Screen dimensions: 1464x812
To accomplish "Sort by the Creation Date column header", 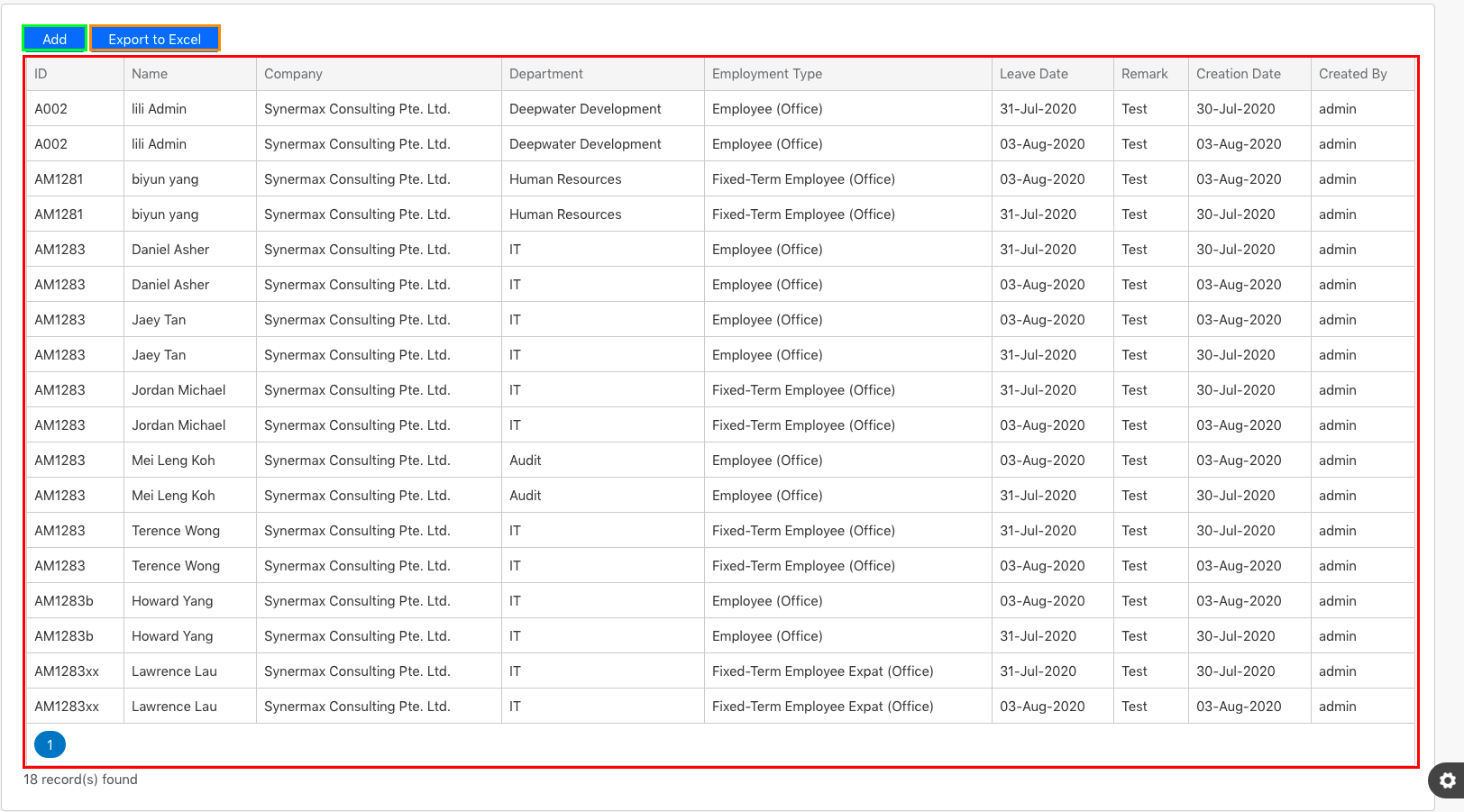I will 1249,74.
